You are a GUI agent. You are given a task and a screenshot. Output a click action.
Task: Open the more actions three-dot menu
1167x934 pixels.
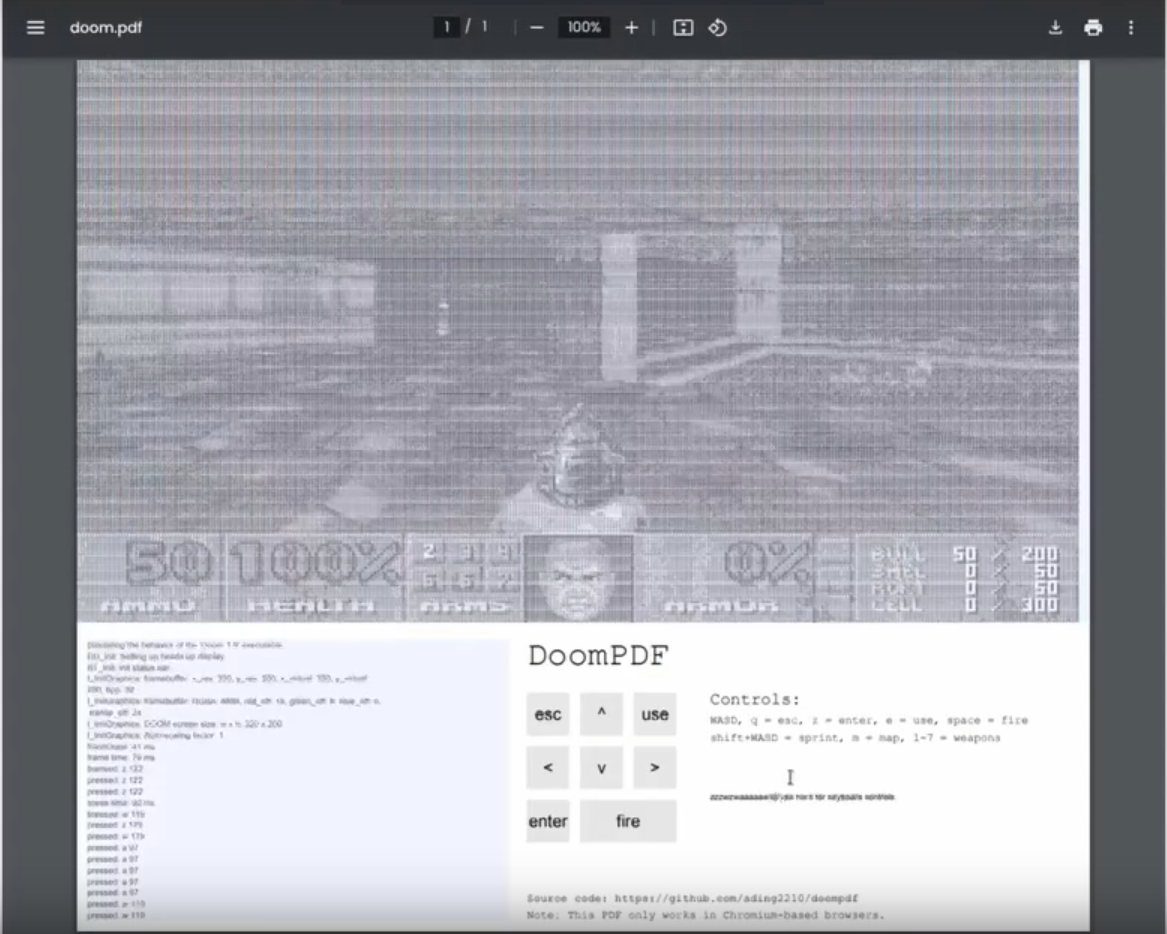1131,28
